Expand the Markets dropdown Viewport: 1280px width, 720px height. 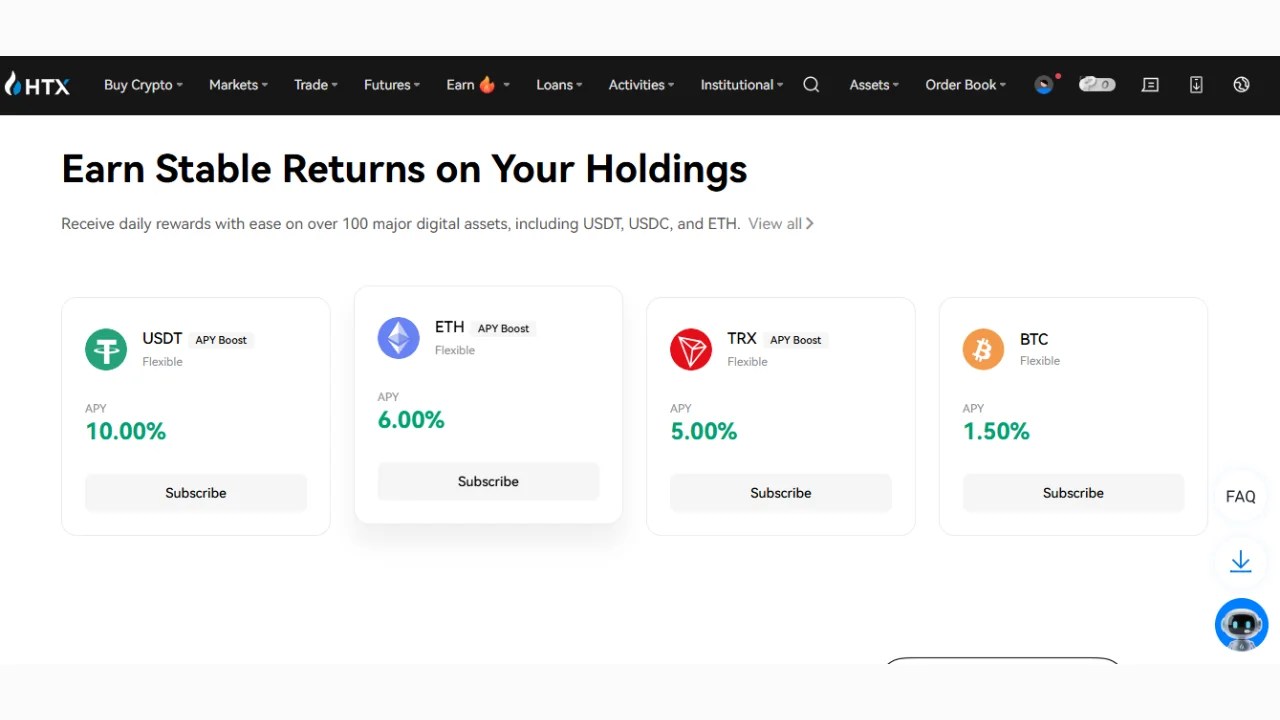(237, 85)
